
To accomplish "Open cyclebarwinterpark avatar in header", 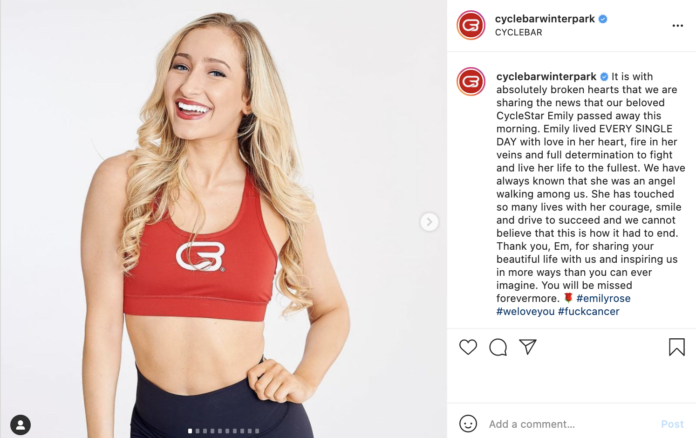I will tap(471, 25).
